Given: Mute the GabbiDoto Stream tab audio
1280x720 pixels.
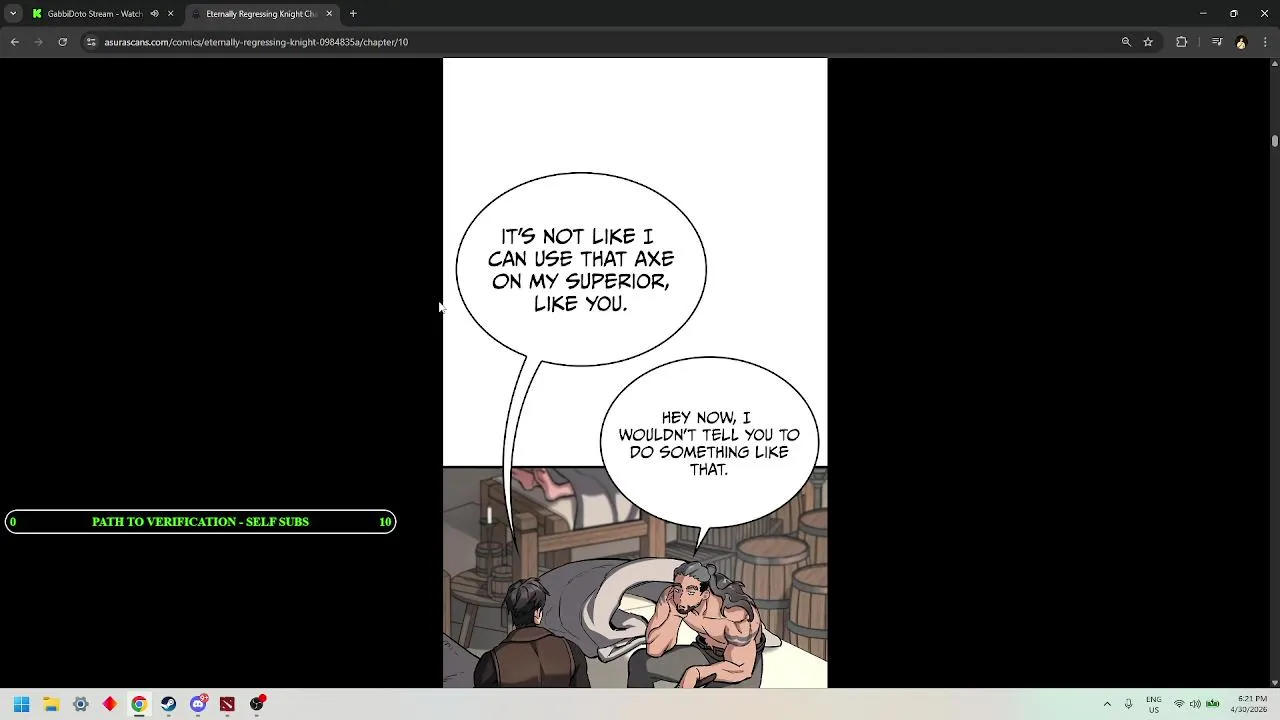Looking at the screenshot, I should click(x=154, y=14).
